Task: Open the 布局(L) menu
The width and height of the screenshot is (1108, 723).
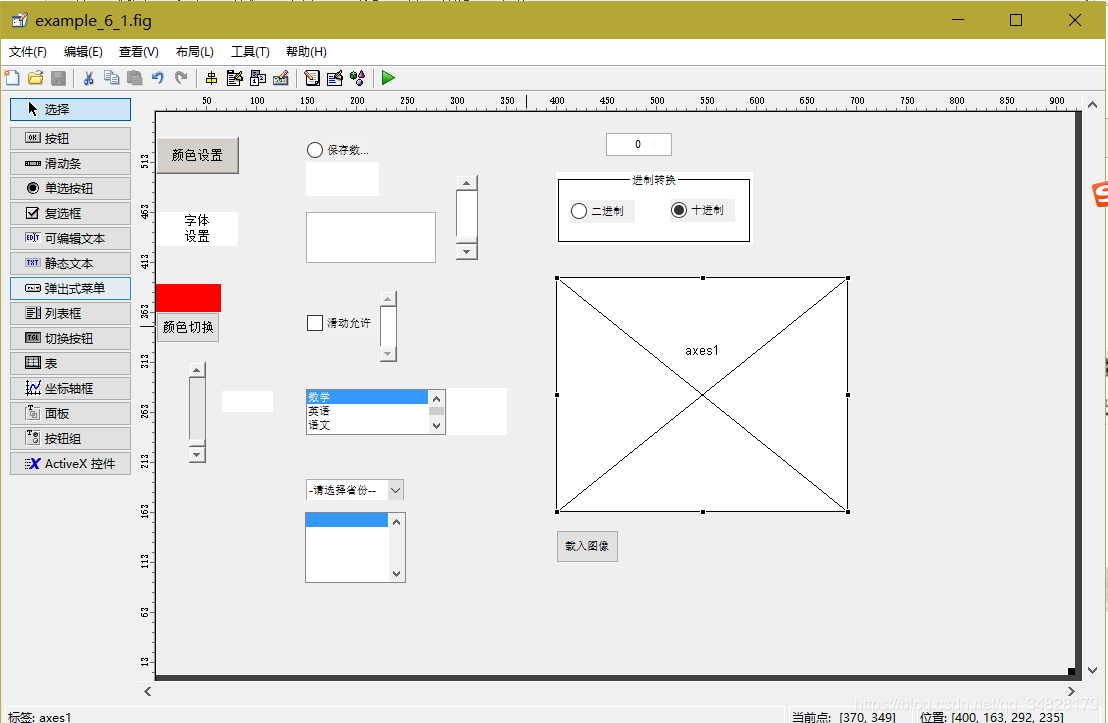Action: (195, 52)
